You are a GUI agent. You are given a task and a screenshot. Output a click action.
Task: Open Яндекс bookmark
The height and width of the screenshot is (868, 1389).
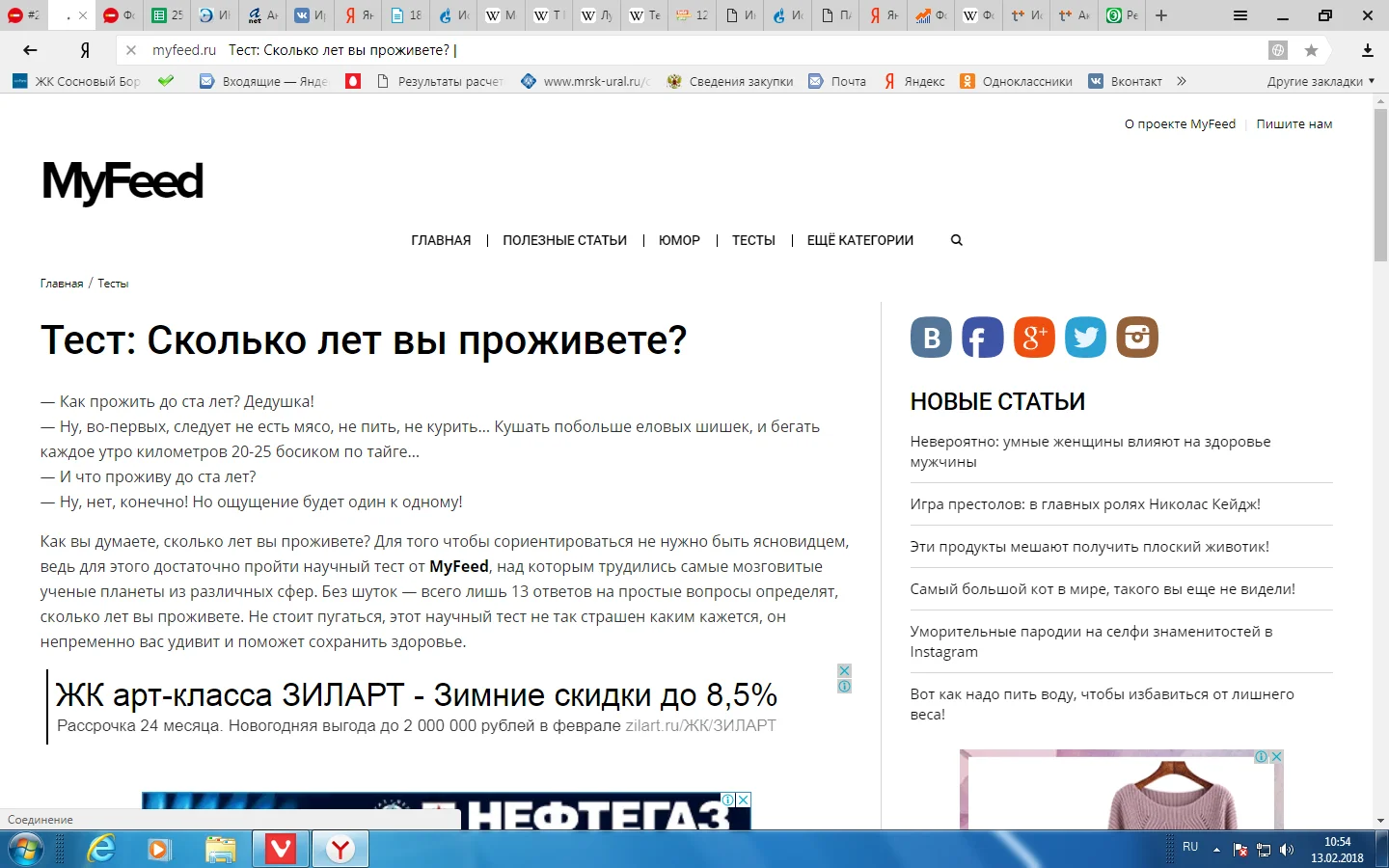[914, 82]
